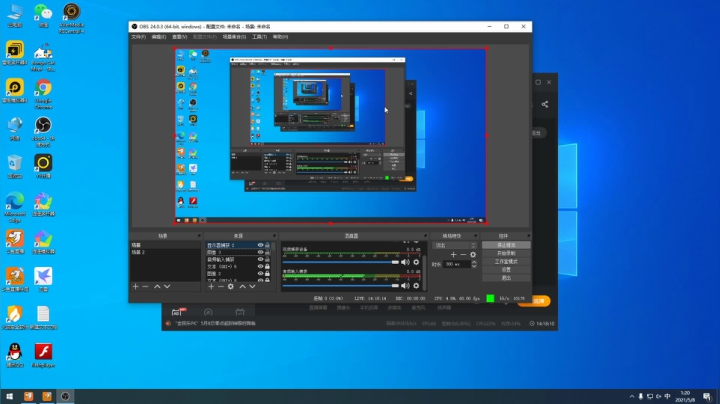Undock the 混音器 panel via header icon
The image size is (720, 404).
pos(425,236)
